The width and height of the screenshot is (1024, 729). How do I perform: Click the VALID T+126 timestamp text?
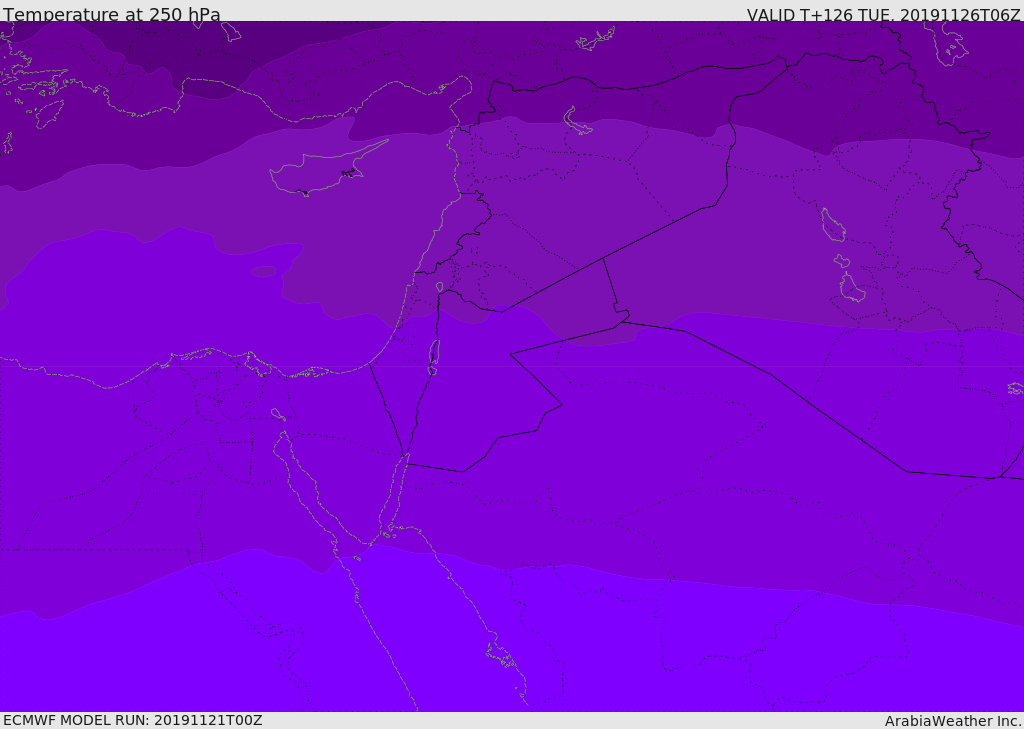click(883, 15)
